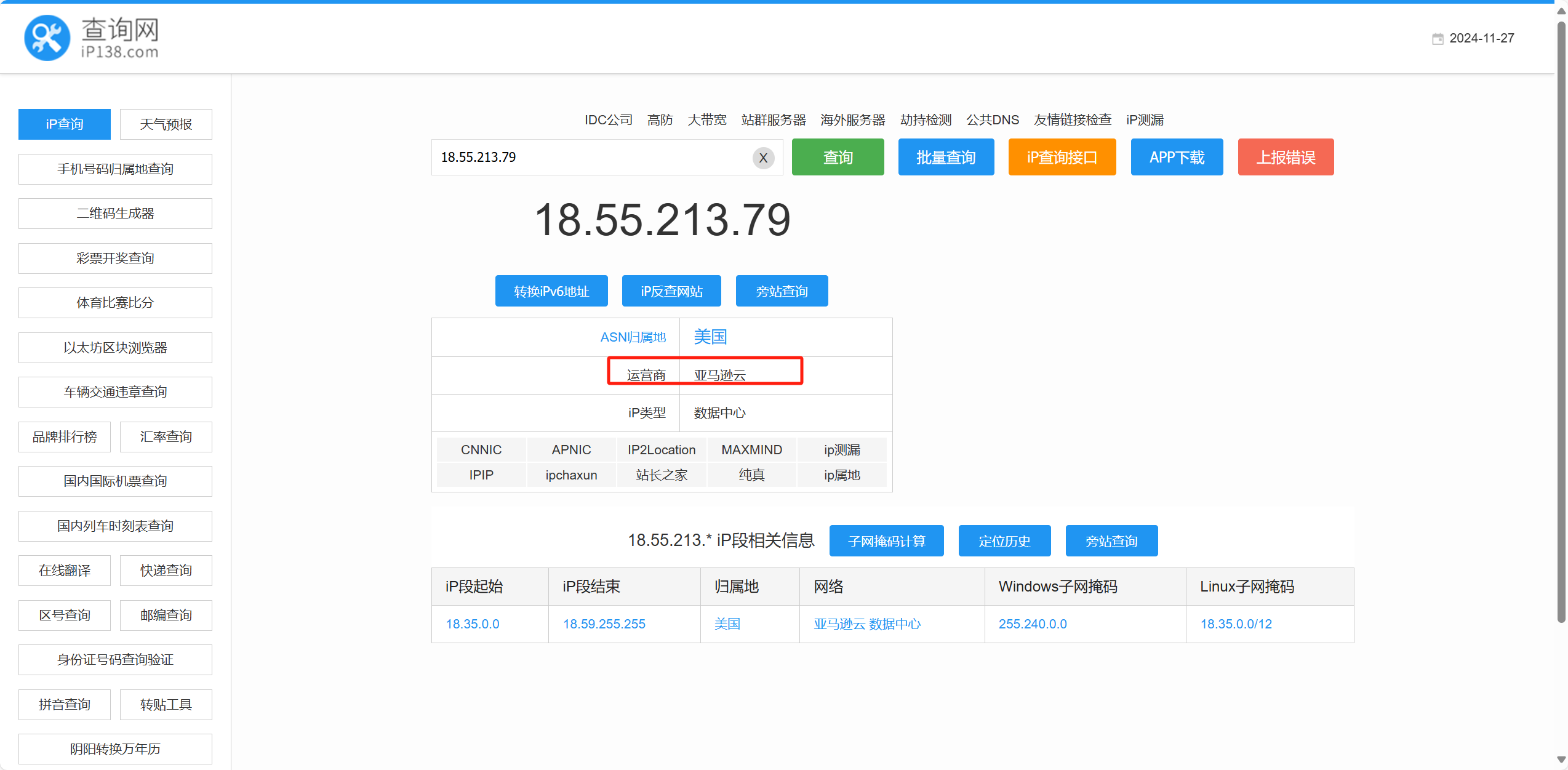Open 批量查询 batch lookup
The height and width of the screenshot is (770, 1568).
point(946,158)
